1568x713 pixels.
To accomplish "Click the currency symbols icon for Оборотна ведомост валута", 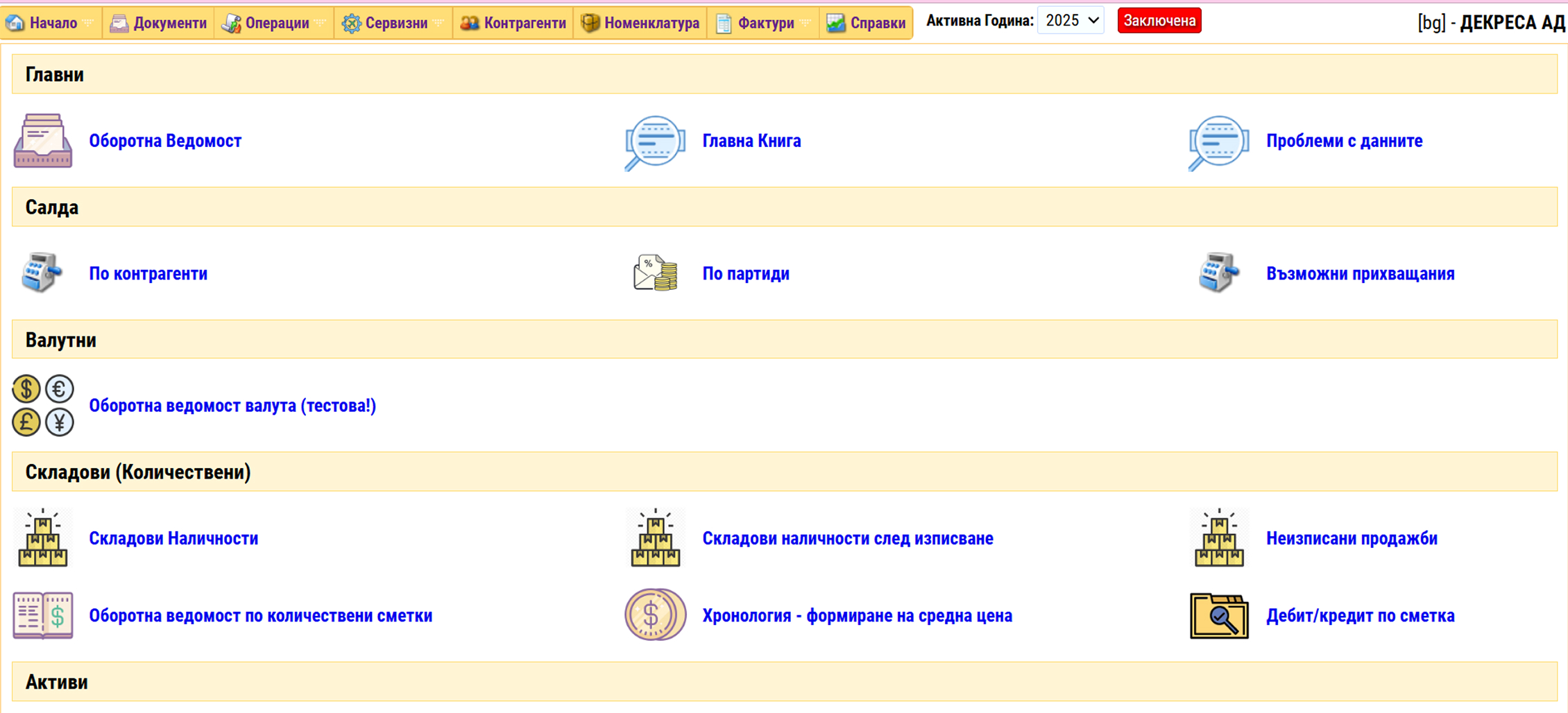I will [x=43, y=406].
